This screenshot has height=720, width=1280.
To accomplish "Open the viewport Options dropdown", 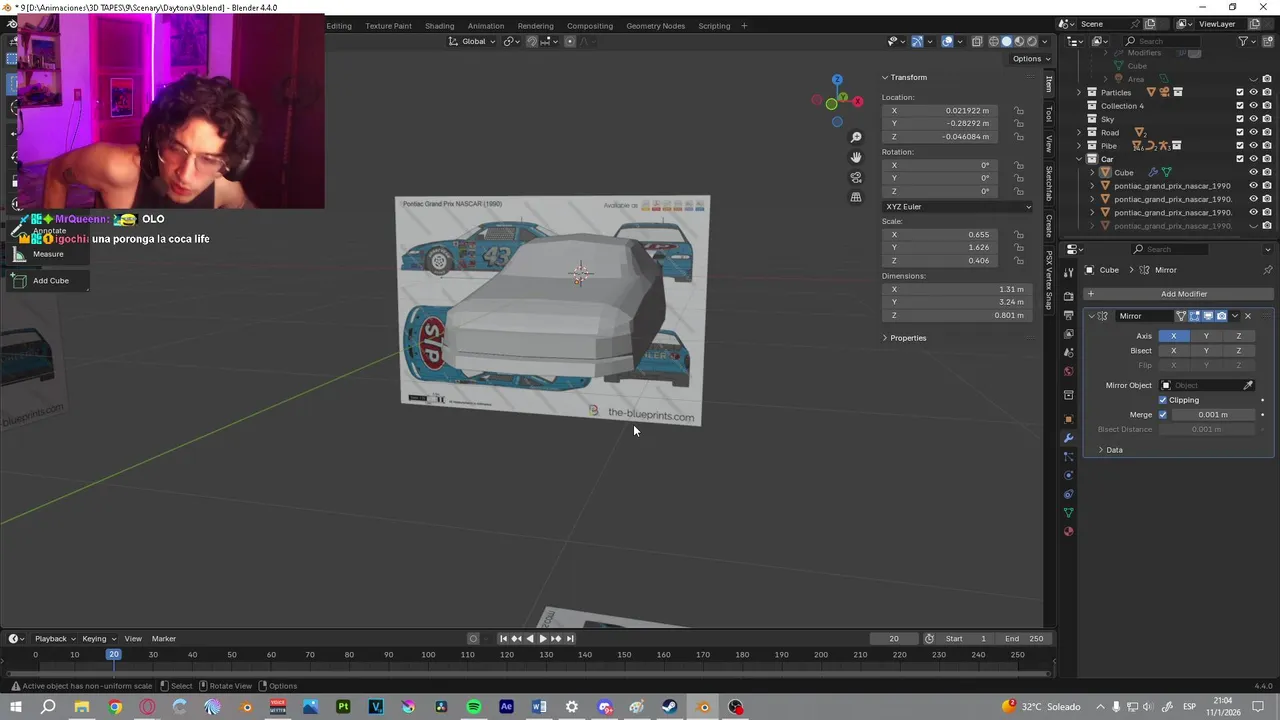I will [1030, 59].
